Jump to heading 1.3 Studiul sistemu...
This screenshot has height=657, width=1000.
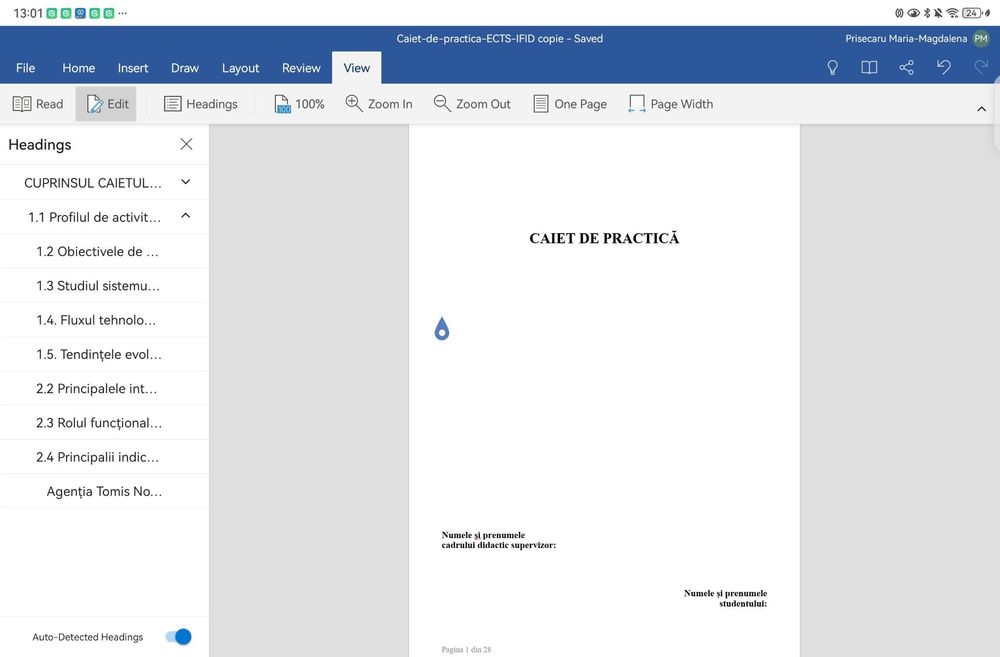[98, 286]
